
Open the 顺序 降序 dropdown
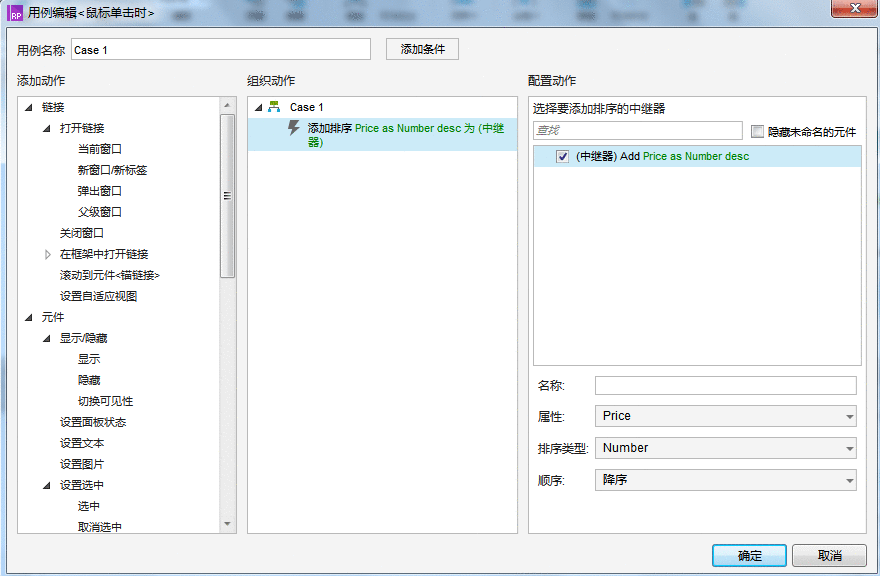pyautogui.click(x=725, y=480)
